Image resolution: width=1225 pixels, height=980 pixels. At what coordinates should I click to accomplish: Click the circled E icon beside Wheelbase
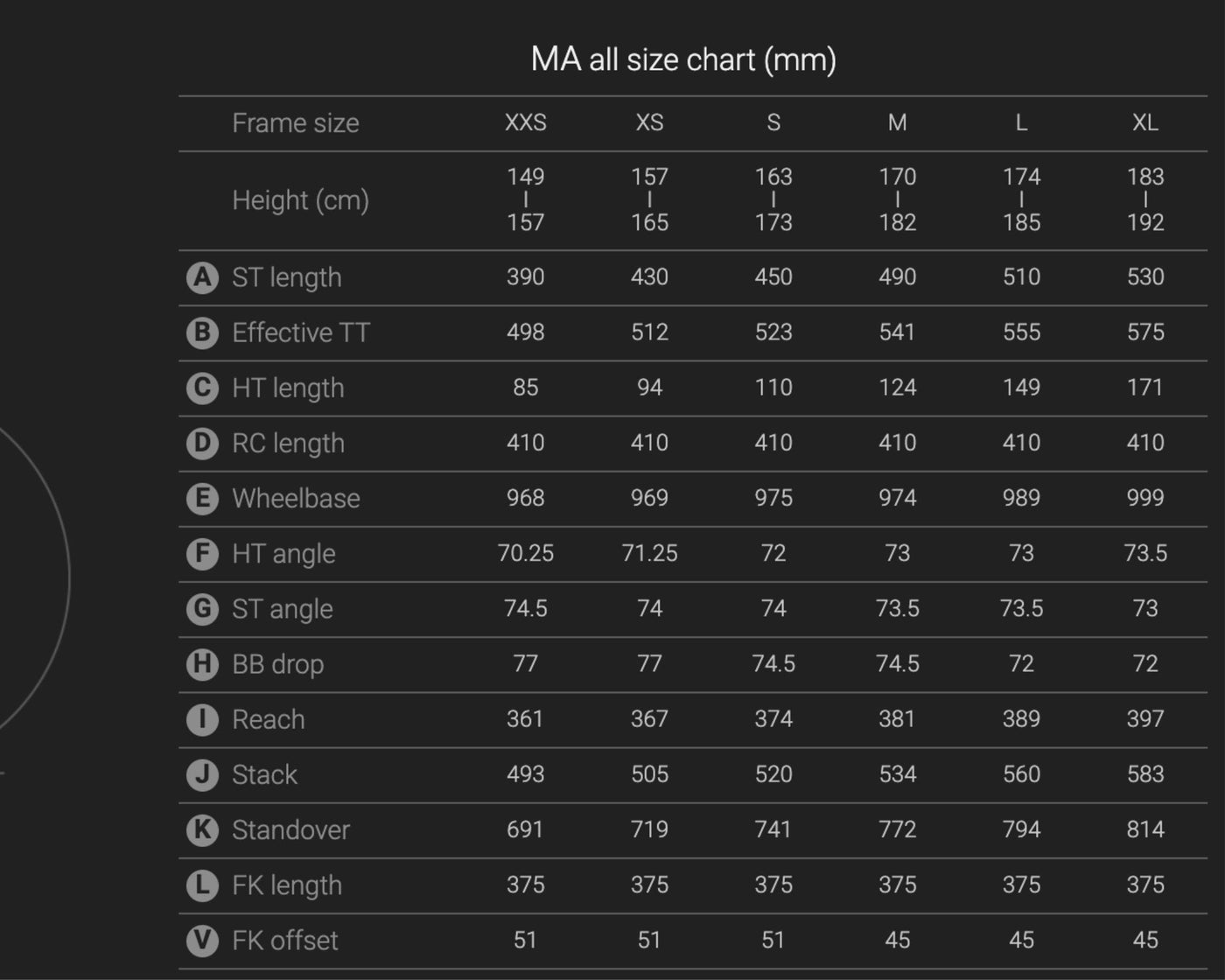pos(202,498)
